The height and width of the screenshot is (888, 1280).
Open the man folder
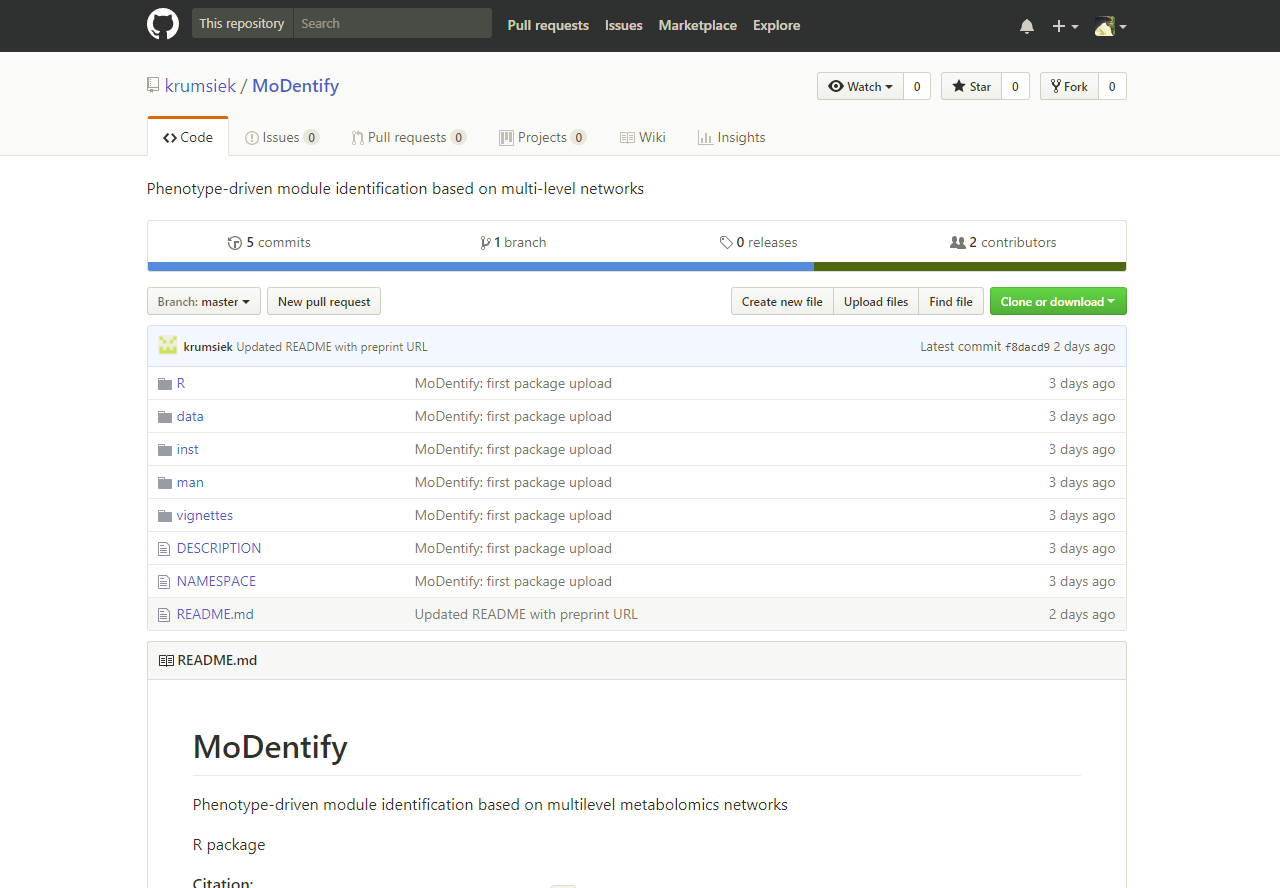click(x=190, y=482)
